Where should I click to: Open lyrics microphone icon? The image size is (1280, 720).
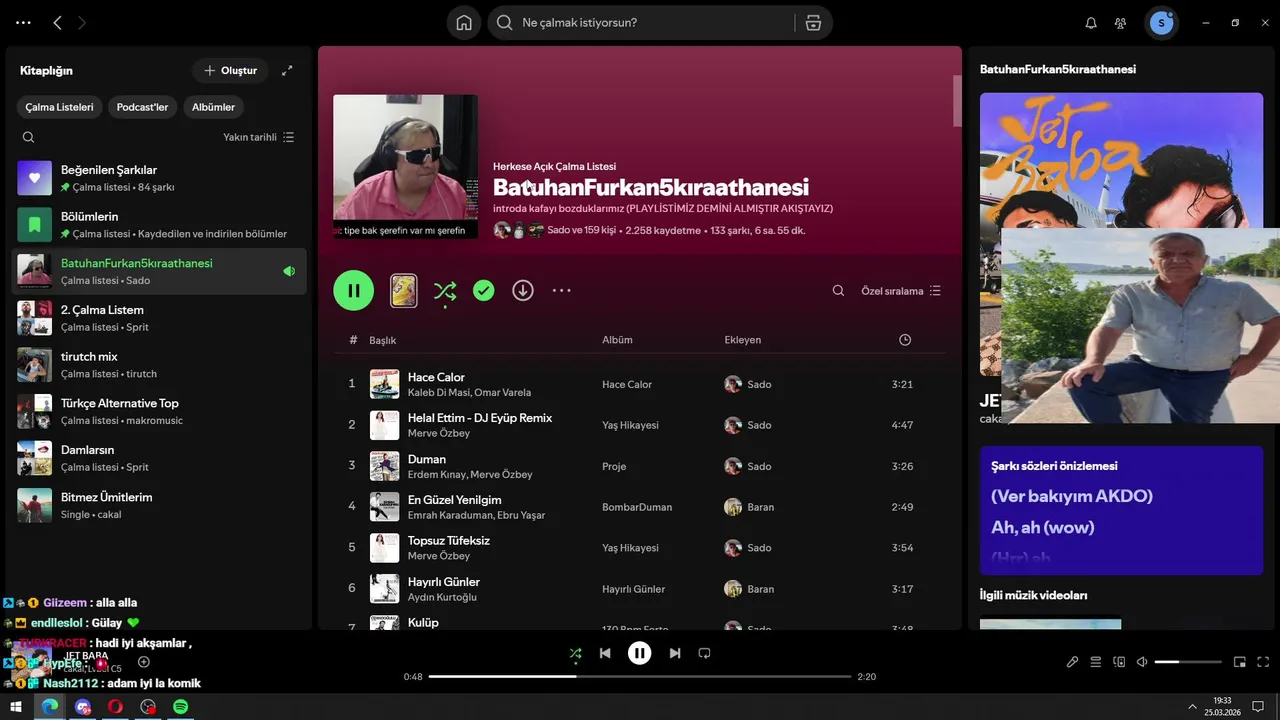tap(1072, 662)
